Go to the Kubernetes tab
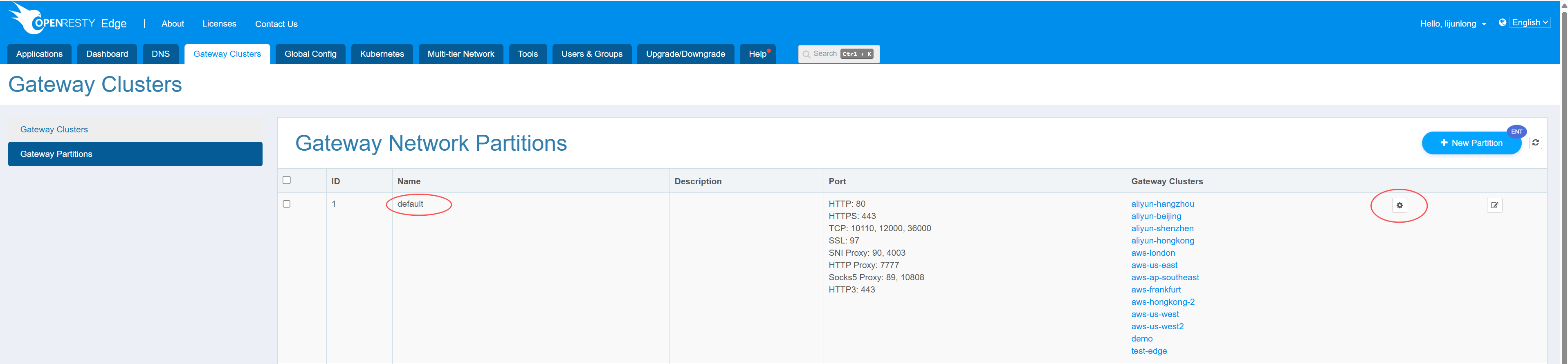Image resolution: width=1568 pixels, height=364 pixels. click(x=382, y=54)
